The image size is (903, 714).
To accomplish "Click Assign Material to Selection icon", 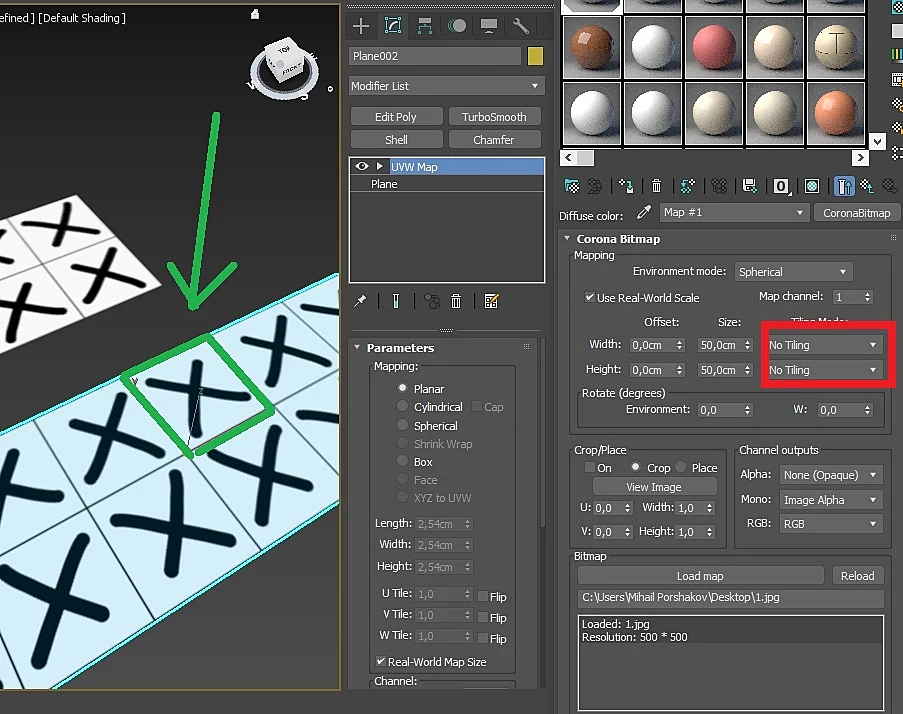I will click(x=626, y=186).
